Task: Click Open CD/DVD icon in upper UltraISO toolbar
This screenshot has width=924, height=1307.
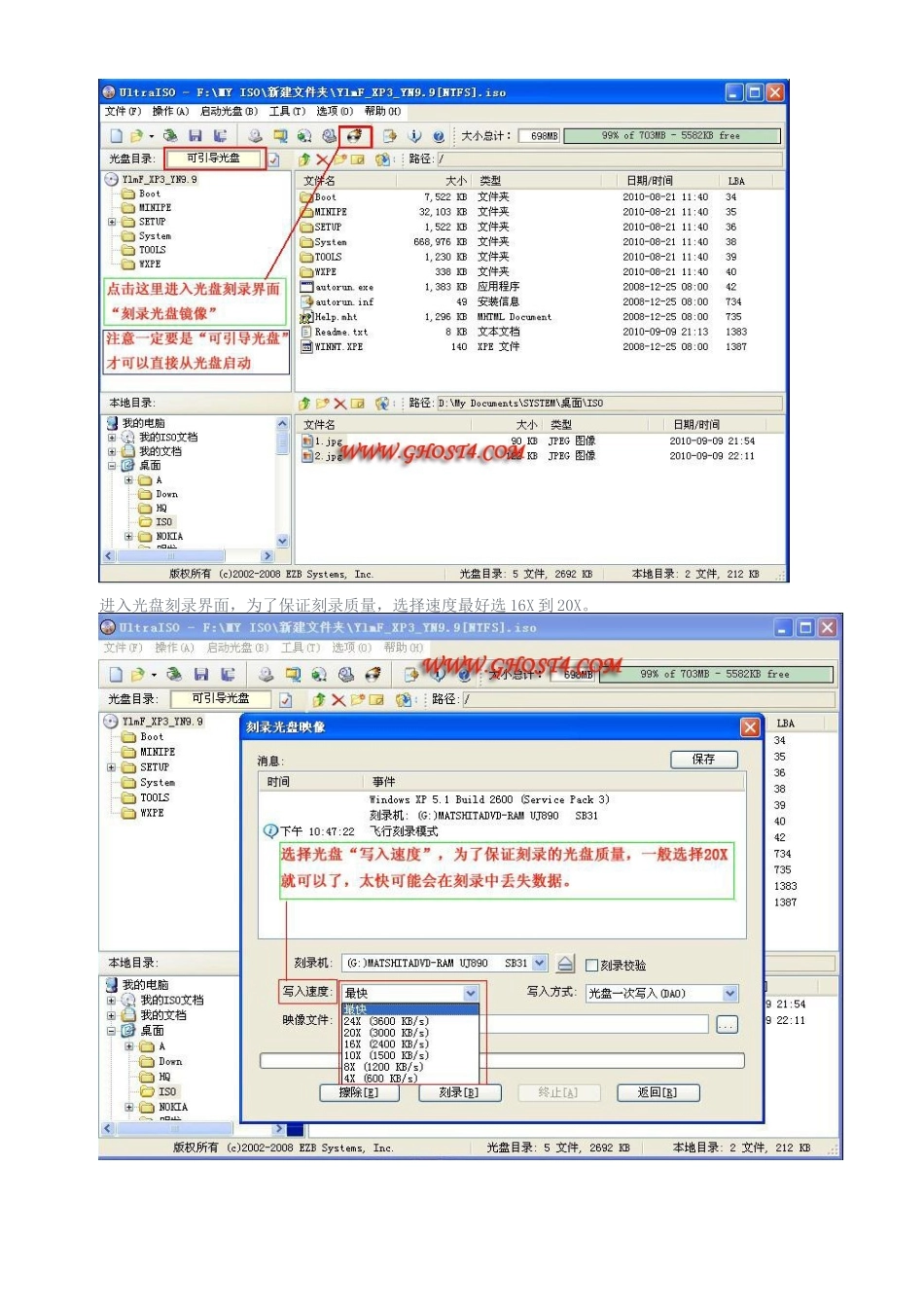Action: coord(170,136)
